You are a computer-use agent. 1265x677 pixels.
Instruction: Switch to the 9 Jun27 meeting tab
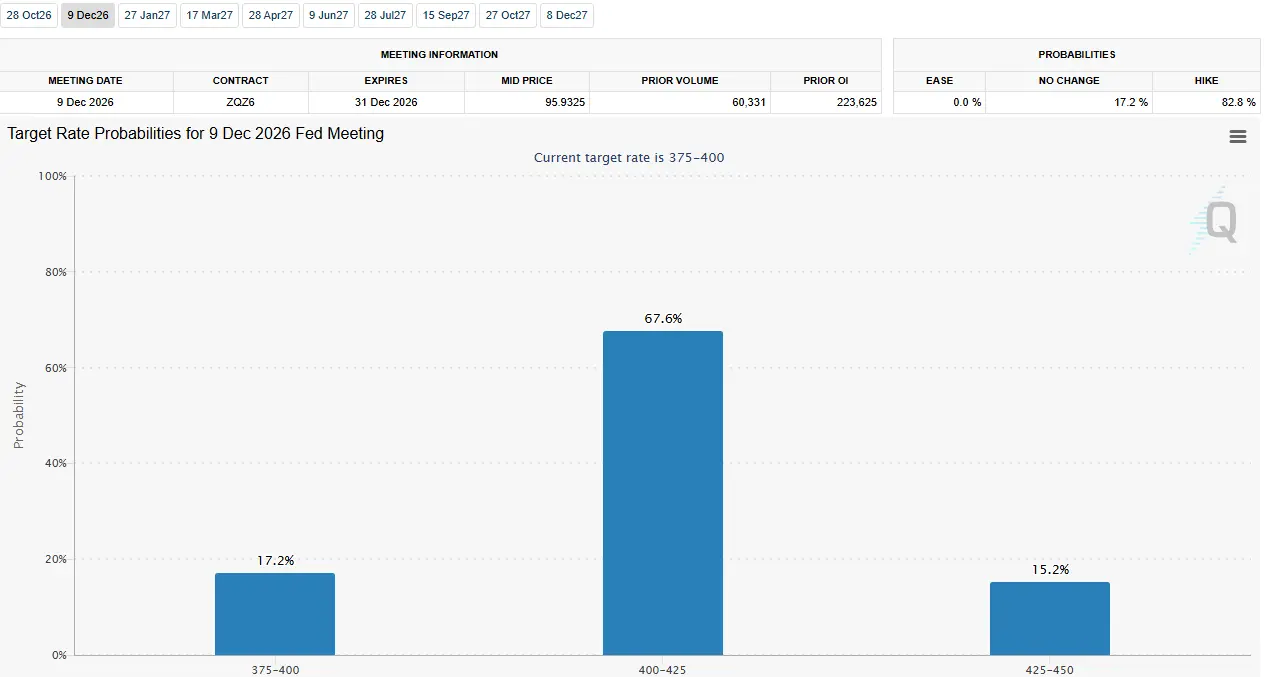coord(329,15)
